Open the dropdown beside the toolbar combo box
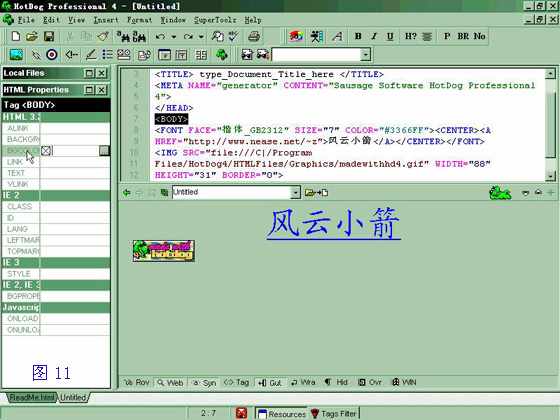Screen dimensions: 560x420 pos(365,55)
